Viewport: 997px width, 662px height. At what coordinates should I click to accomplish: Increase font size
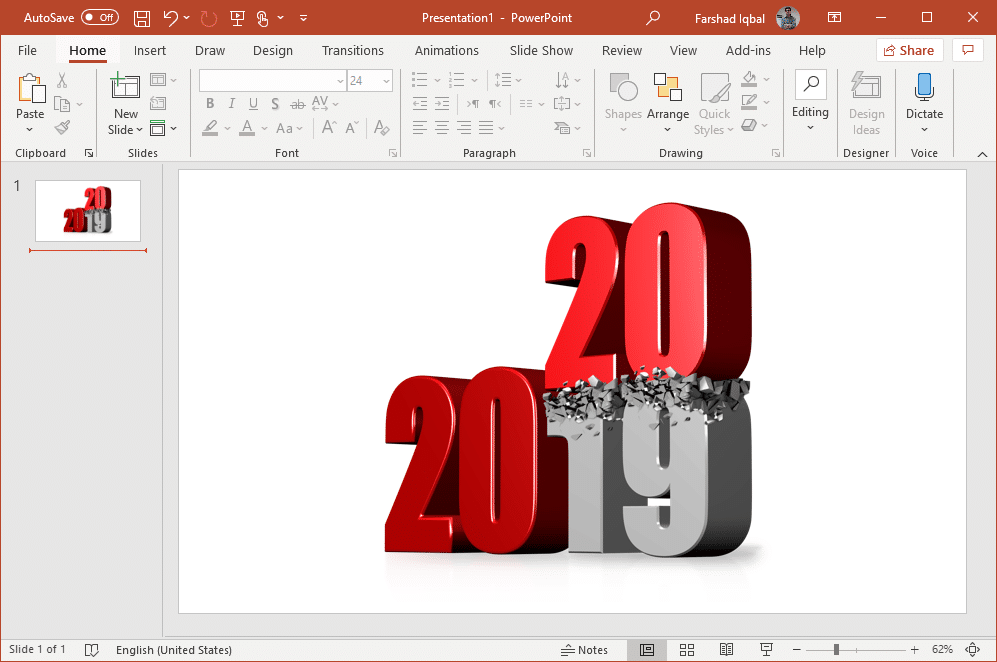click(x=328, y=127)
